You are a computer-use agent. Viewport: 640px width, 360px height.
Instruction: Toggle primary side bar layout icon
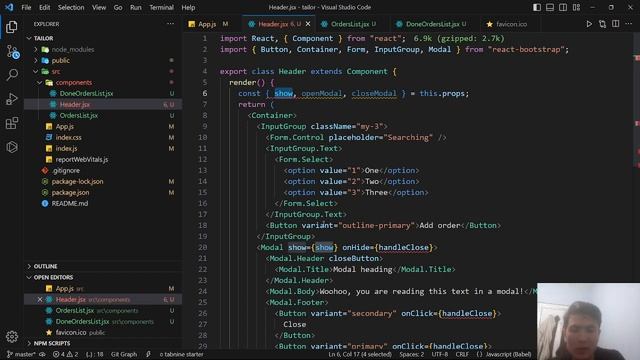(537, 7)
